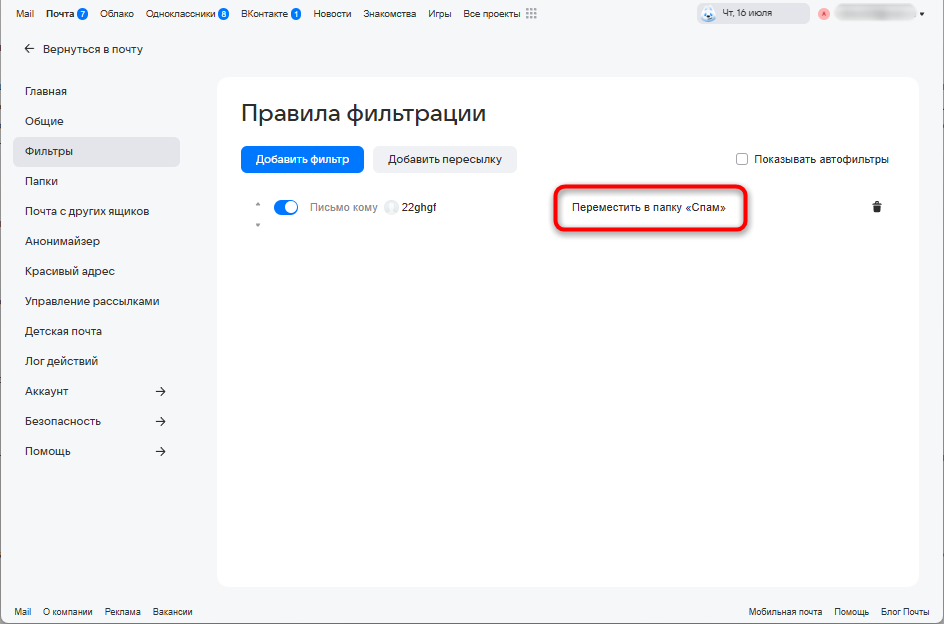Click the user avatar icon in header

click(824, 13)
